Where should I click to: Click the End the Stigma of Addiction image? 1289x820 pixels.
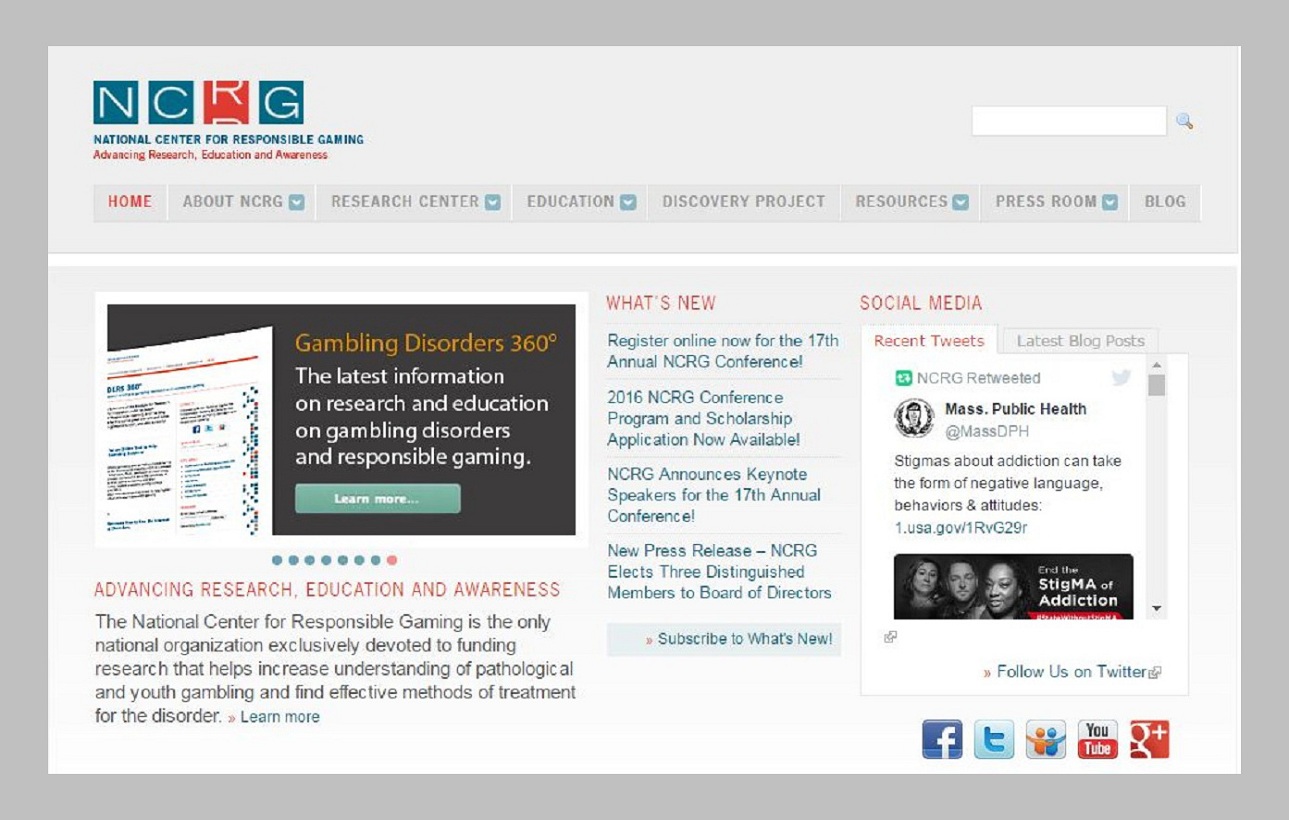click(x=1014, y=587)
